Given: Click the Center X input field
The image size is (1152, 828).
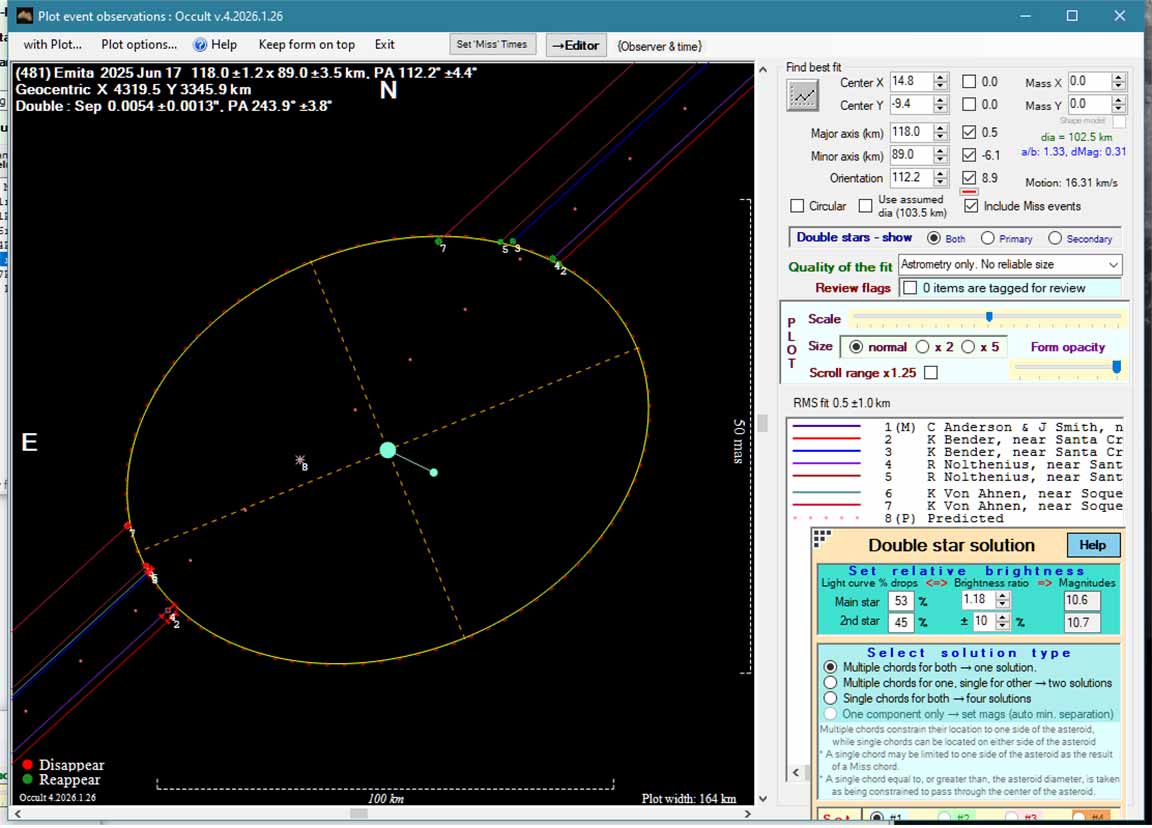Looking at the screenshot, I should coord(909,82).
